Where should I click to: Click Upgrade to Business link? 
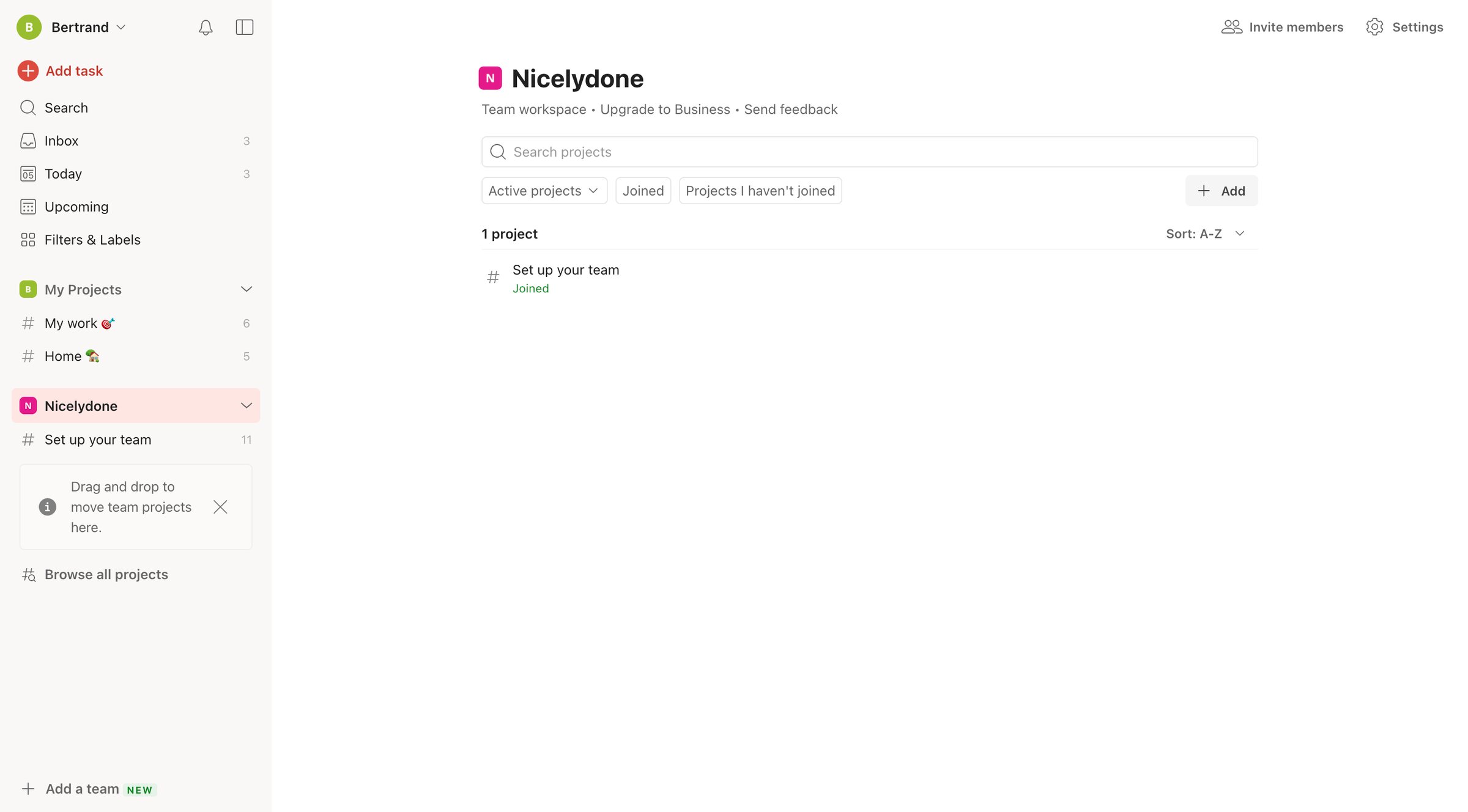point(665,109)
